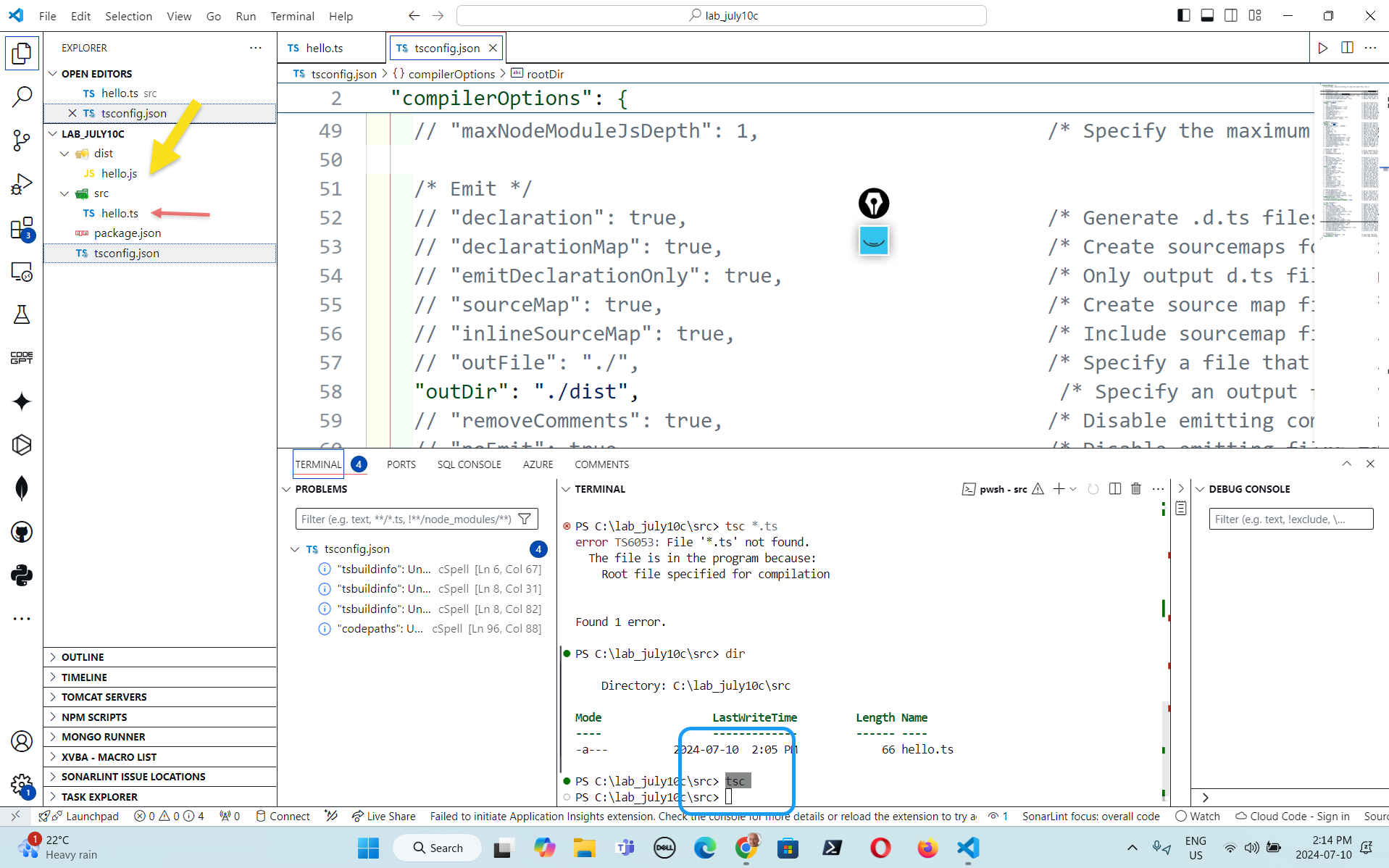The width and height of the screenshot is (1389, 868).
Task: Expand the OUTLINE section
Action: [83, 657]
